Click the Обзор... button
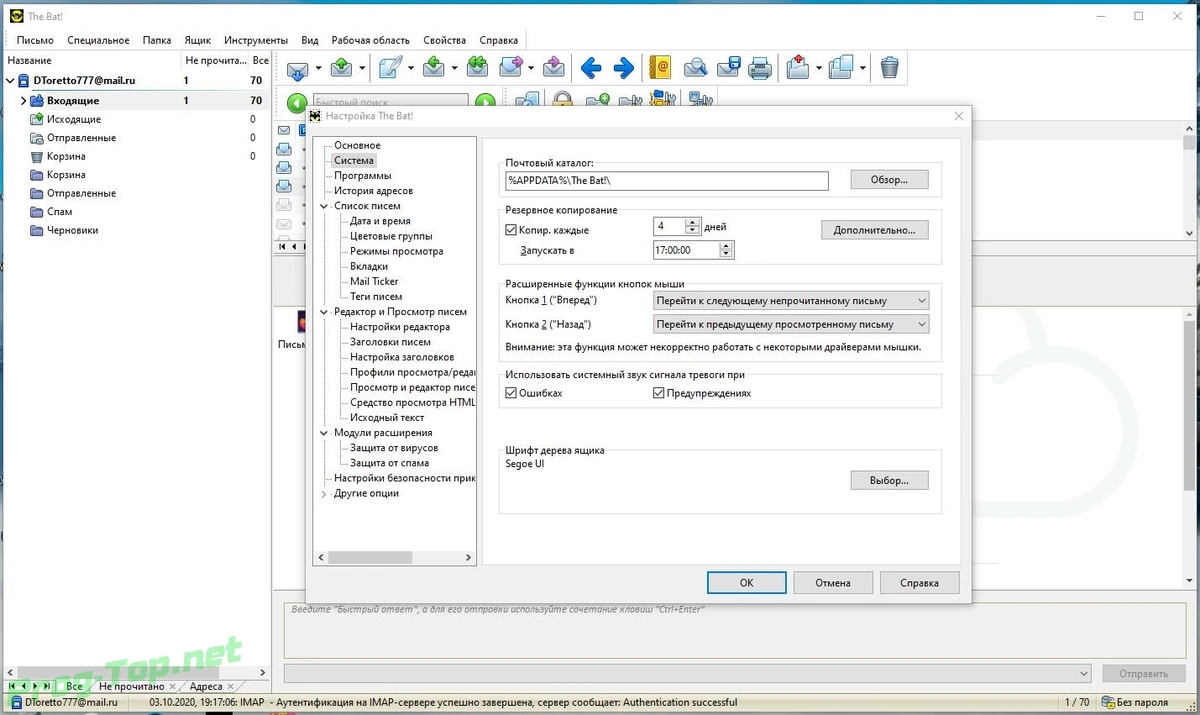Viewport: 1200px width, 715px height. [x=889, y=180]
